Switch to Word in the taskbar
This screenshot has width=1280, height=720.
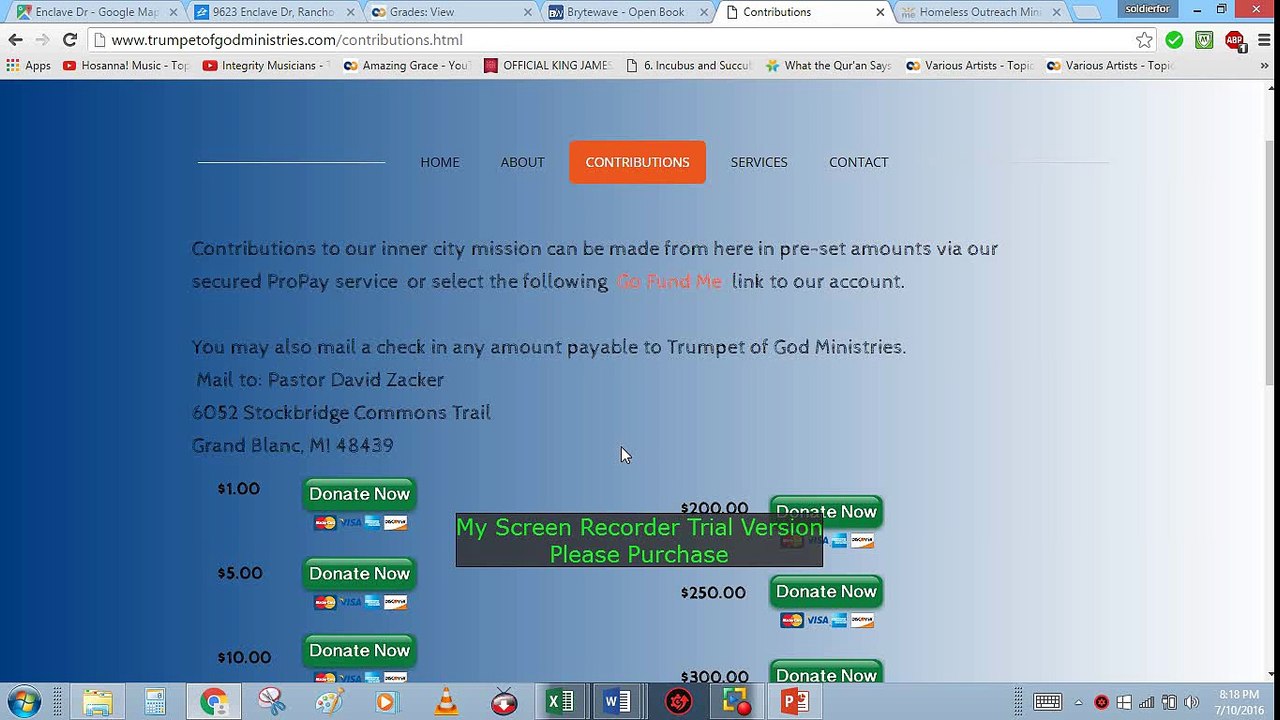pos(618,702)
